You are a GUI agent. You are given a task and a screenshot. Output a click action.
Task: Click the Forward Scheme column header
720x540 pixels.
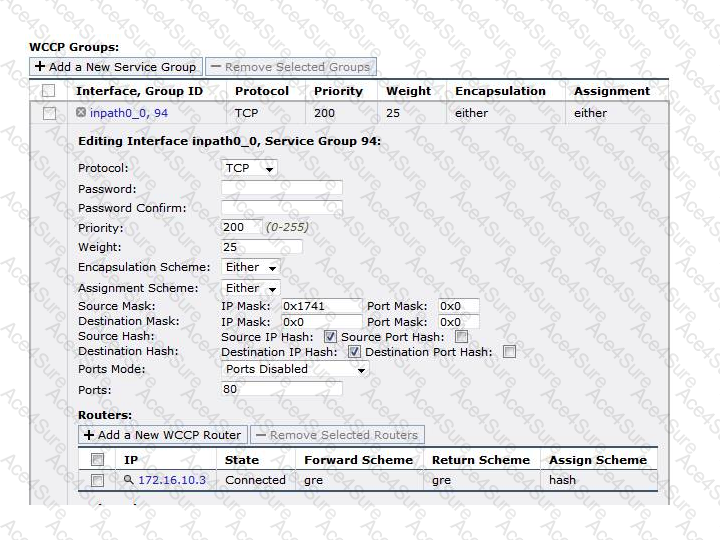359,460
